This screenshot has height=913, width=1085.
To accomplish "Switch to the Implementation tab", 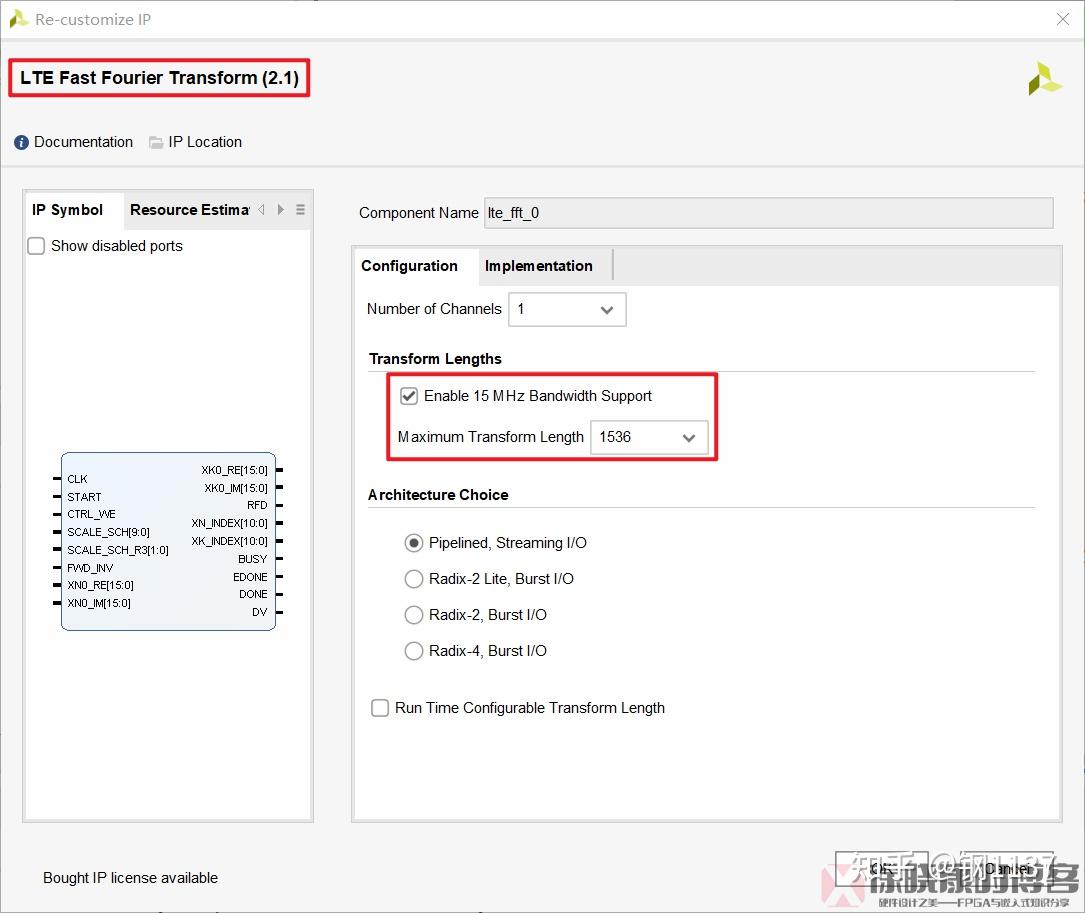I will [x=539, y=266].
